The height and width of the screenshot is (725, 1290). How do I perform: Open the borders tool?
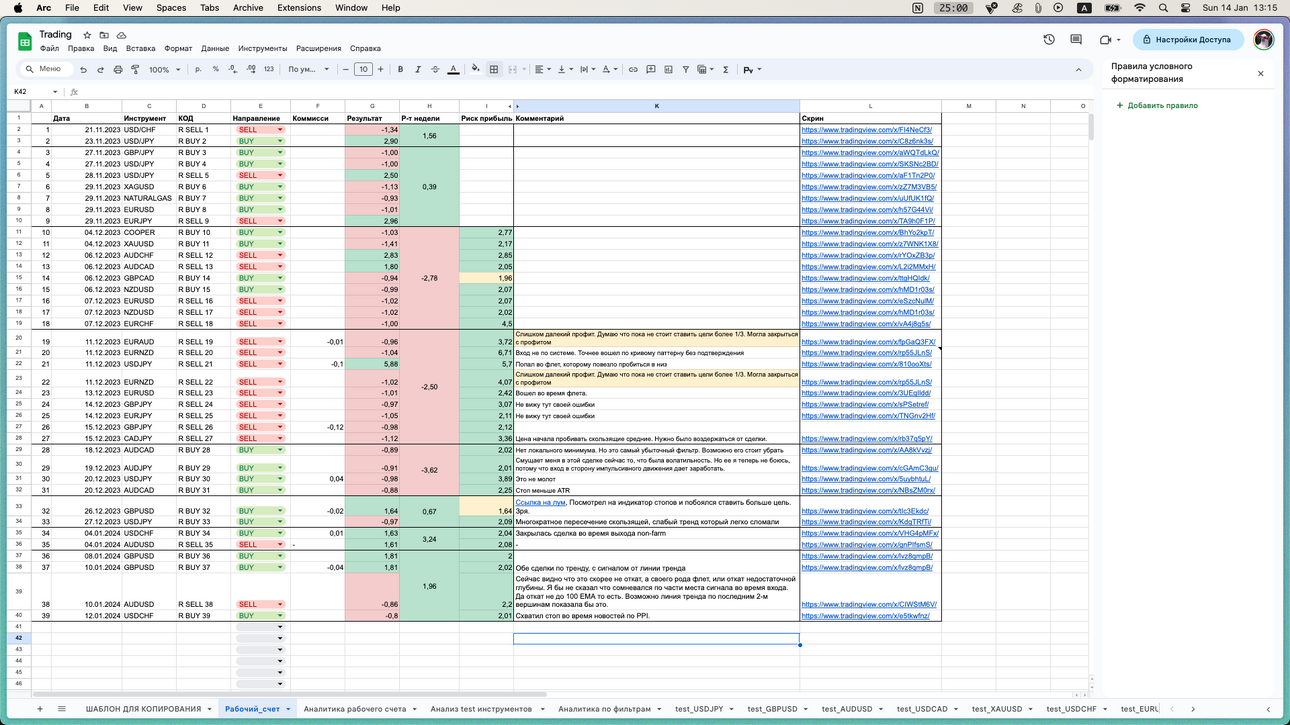494,70
